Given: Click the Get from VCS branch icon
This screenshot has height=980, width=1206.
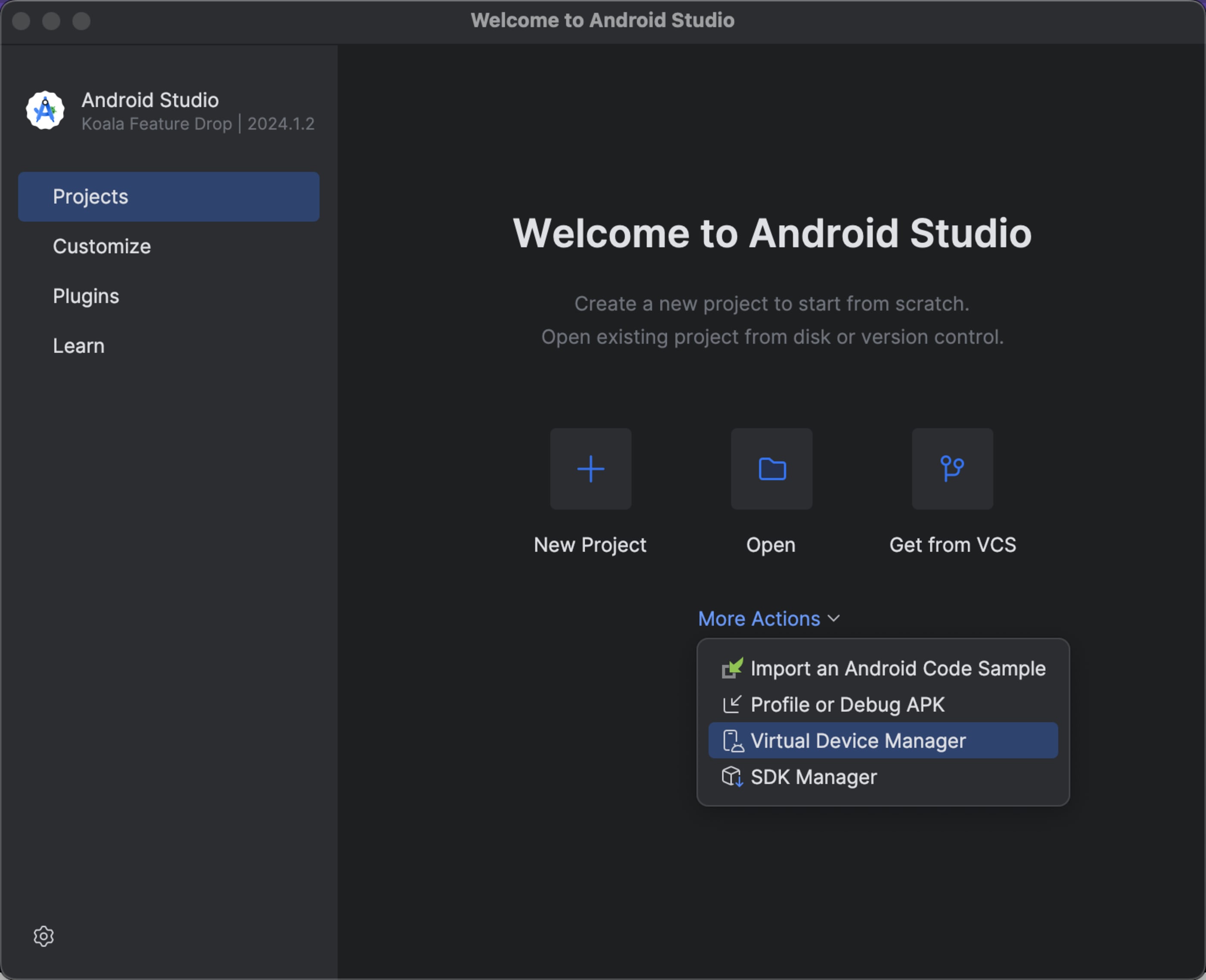Looking at the screenshot, I should pyautogui.click(x=952, y=469).
